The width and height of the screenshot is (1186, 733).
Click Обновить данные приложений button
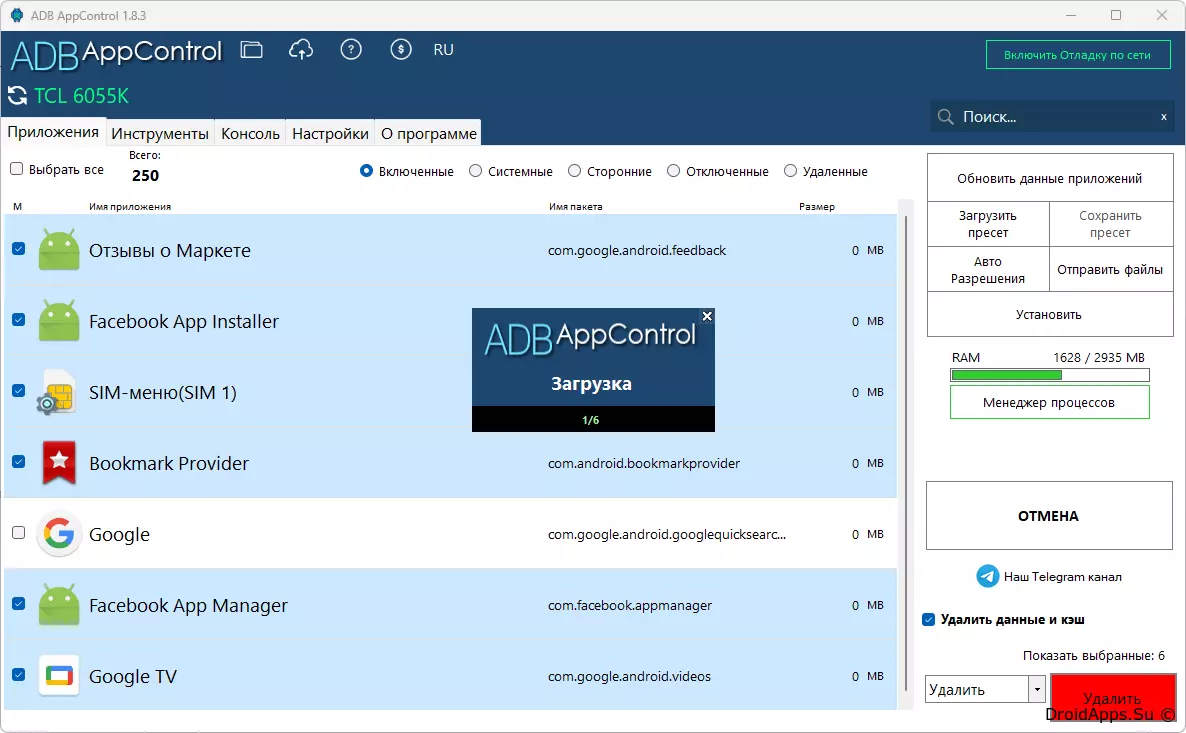[1050, 179]
